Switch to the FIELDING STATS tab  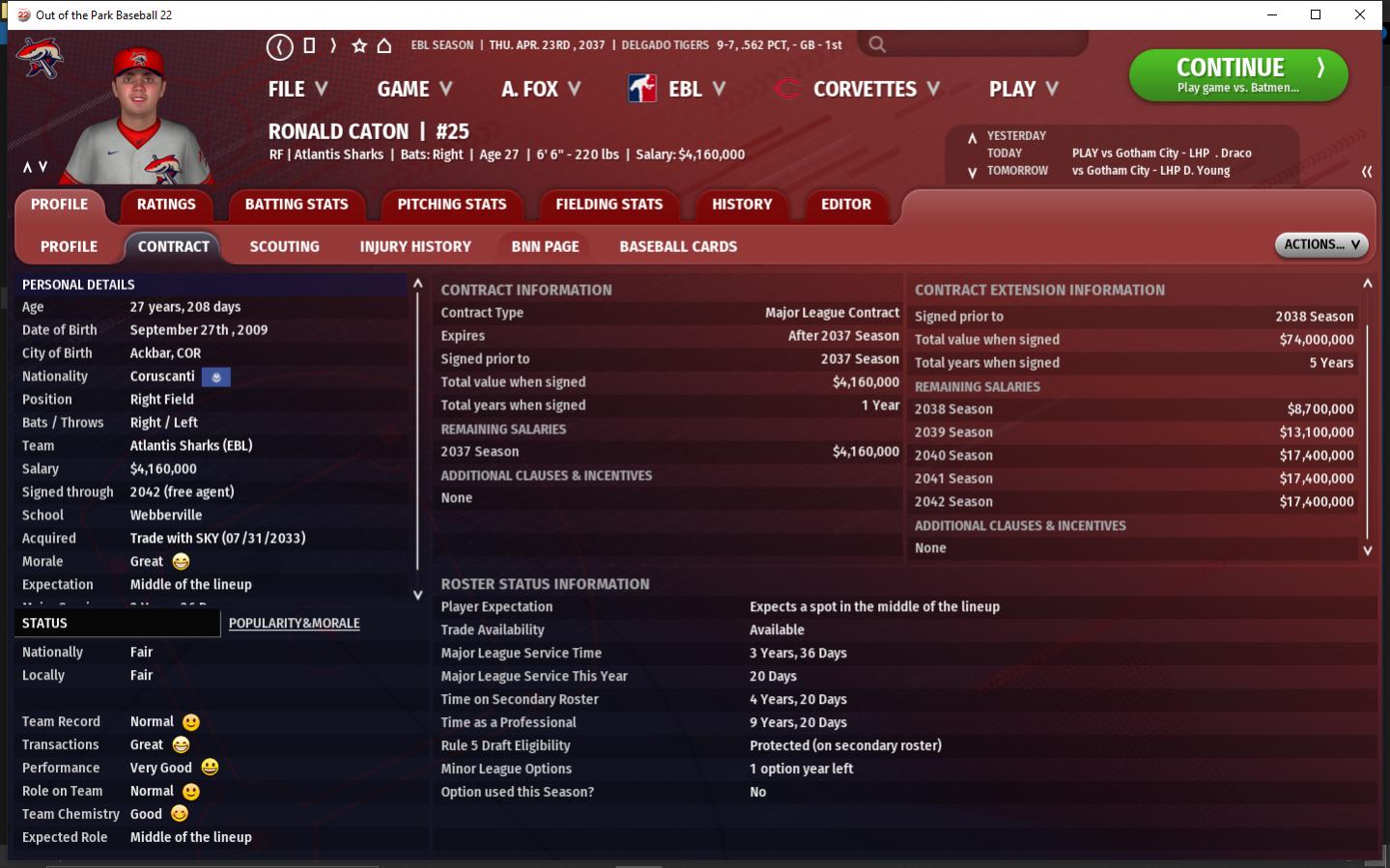pyautogui.click(x=610, y=205)
